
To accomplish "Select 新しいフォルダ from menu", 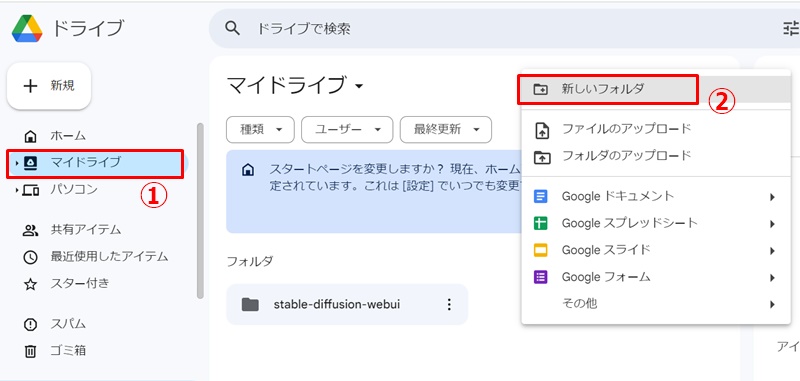I will click(x=607, y=89).
